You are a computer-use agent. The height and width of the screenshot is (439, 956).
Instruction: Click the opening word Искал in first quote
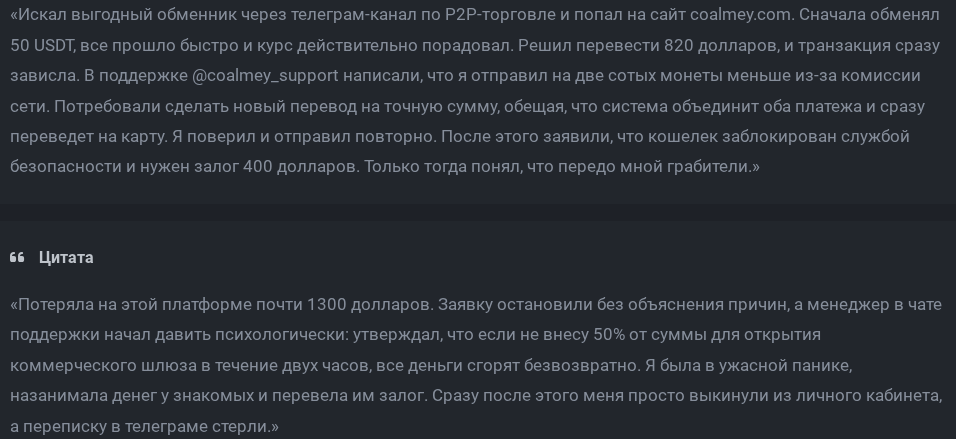click(41, 15)
